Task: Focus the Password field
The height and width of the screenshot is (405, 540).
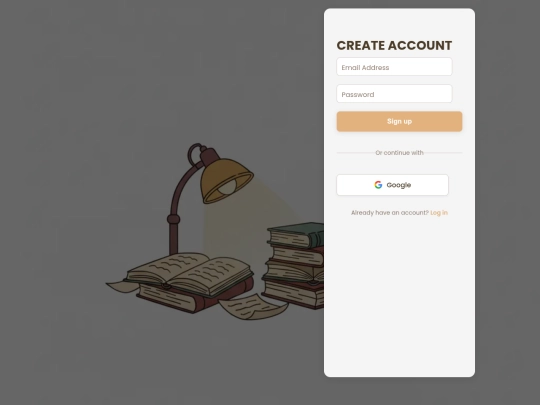Action: point(394,94)
